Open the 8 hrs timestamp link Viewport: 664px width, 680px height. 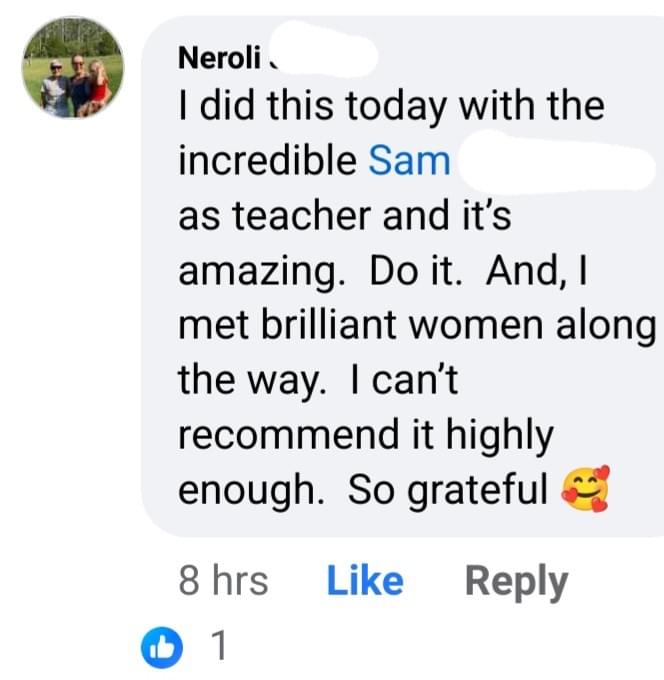[223, 581]
